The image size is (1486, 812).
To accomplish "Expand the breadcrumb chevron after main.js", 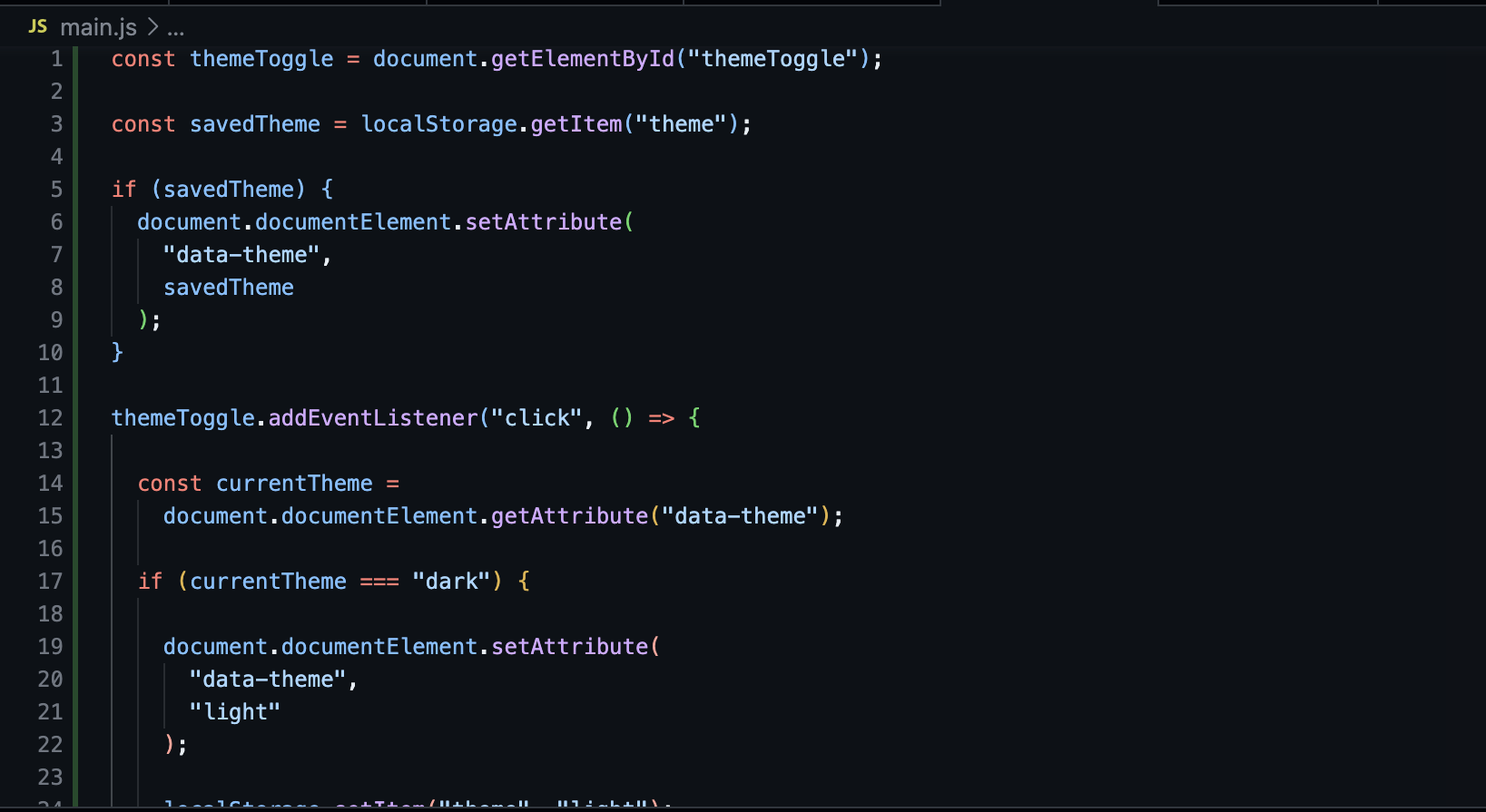I will tap(153, 27).
